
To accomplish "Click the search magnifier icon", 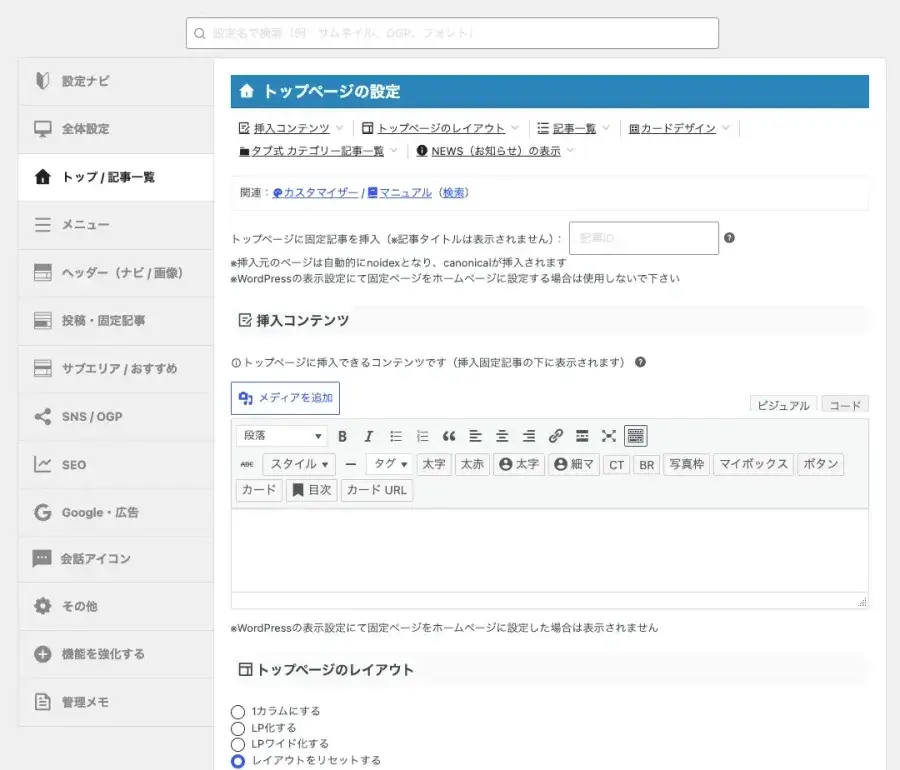I will point(200,33).
